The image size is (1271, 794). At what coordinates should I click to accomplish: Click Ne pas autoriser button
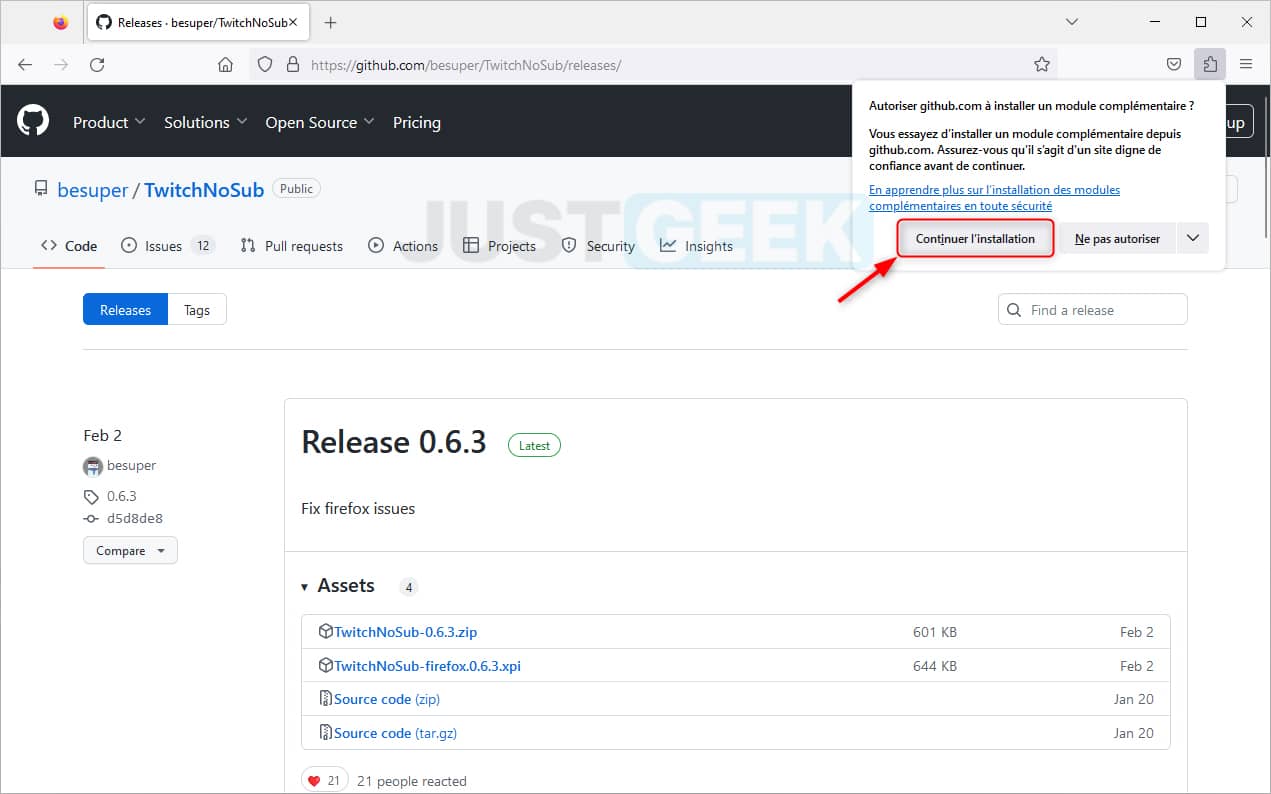(x=1117, y=239)
